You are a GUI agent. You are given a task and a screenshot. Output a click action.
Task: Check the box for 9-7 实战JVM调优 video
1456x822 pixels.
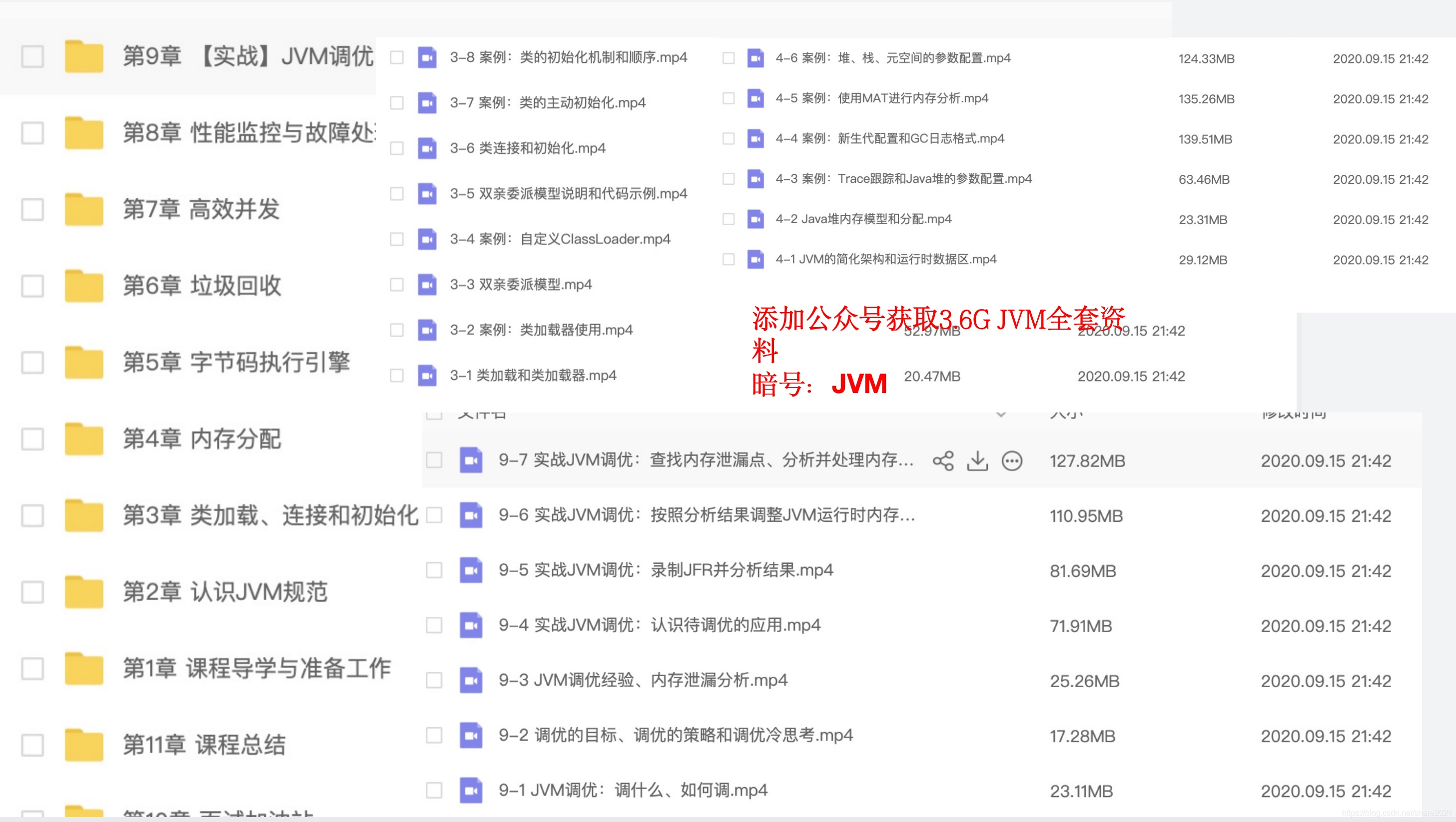[434, 461]
